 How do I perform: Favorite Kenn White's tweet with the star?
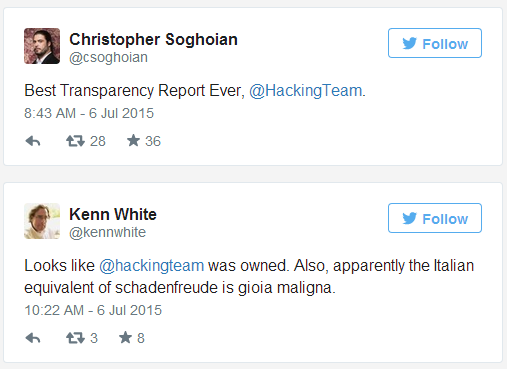125,337
